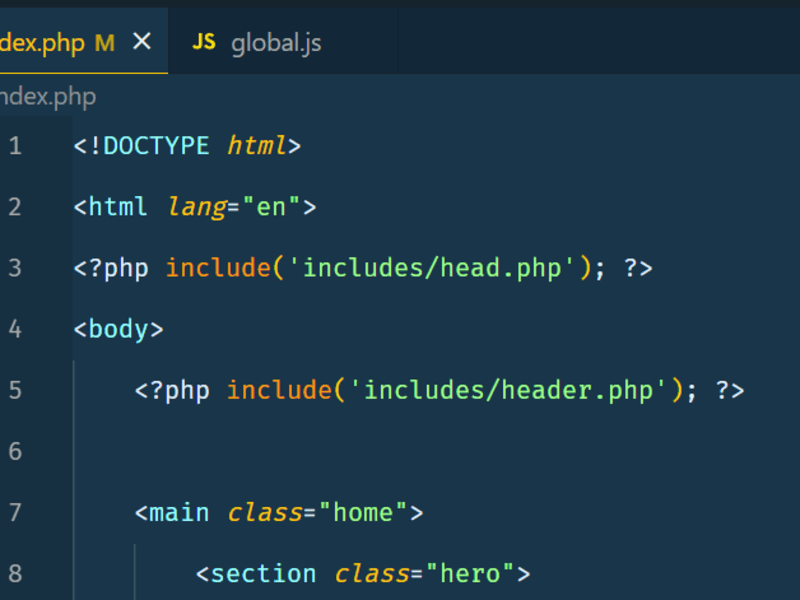Select the index.php tab with M marker
The width and height of the screenshot is (800, 600).
84,41
